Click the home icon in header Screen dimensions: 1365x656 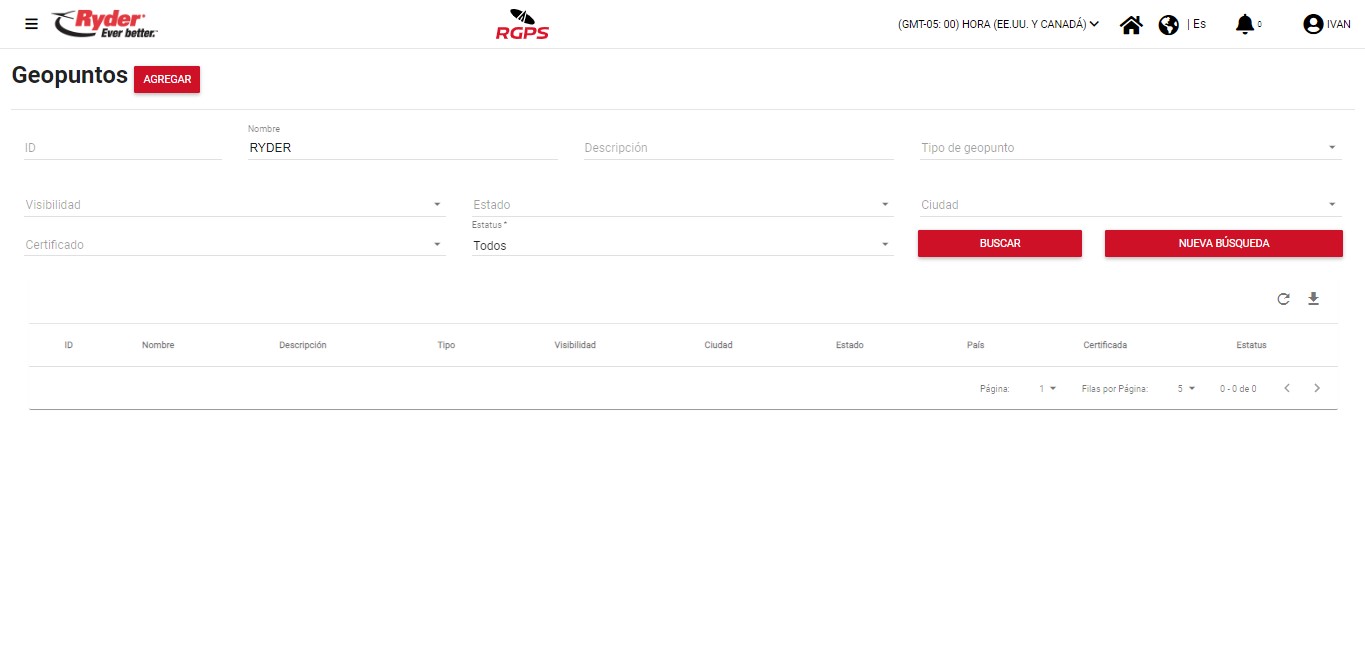1131,25
